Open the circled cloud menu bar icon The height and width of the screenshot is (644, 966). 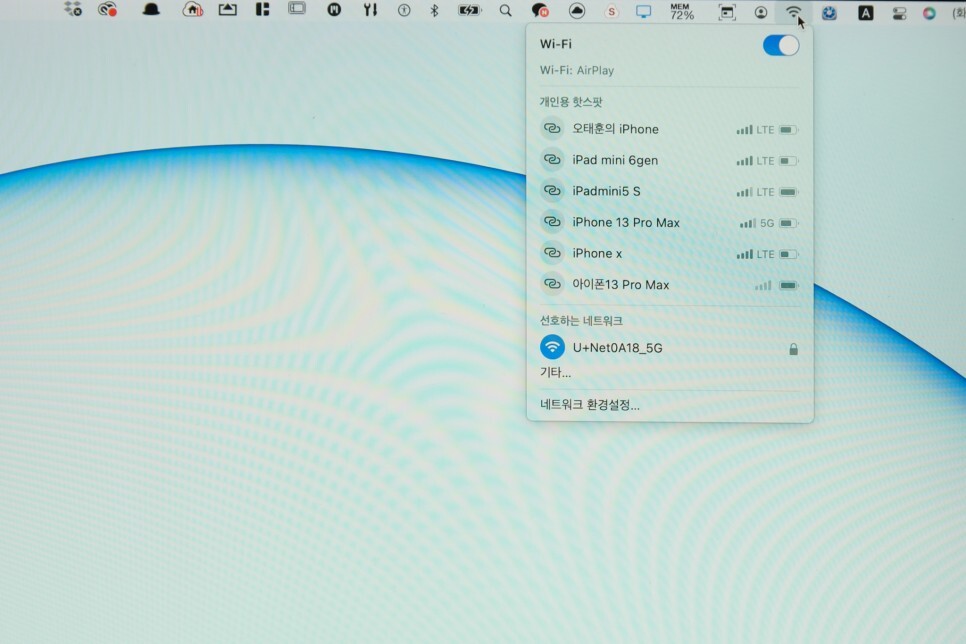point(577,10)
